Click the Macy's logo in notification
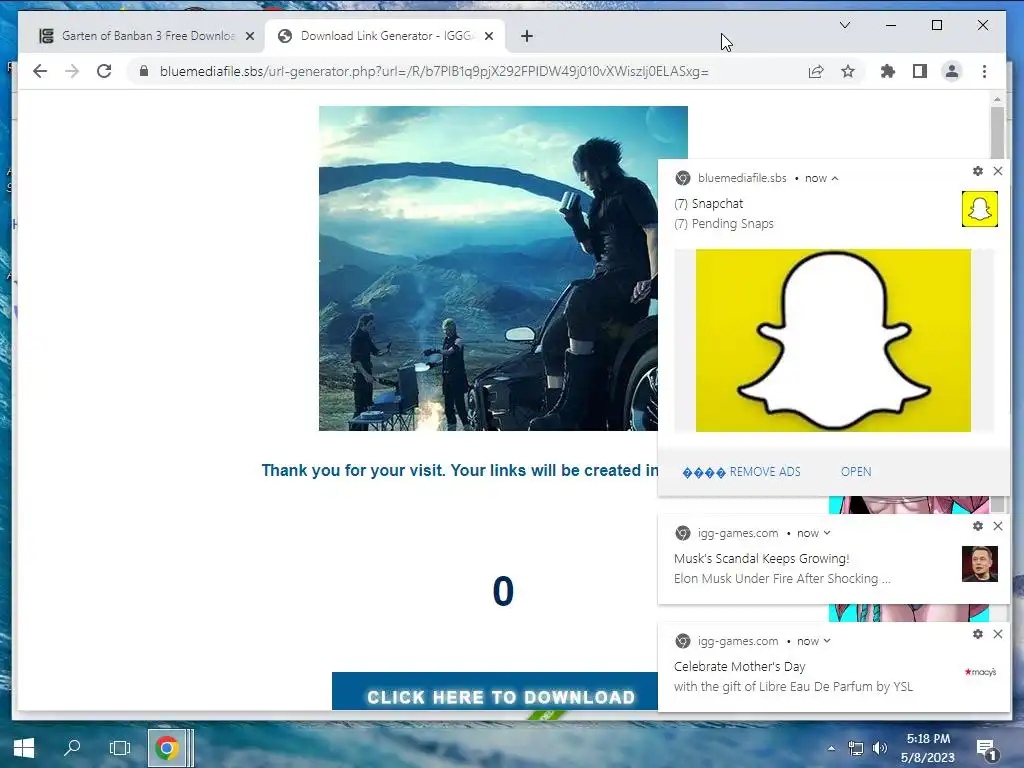The width and height of the screenshot is (1024, 768). [x=980, y=672]
